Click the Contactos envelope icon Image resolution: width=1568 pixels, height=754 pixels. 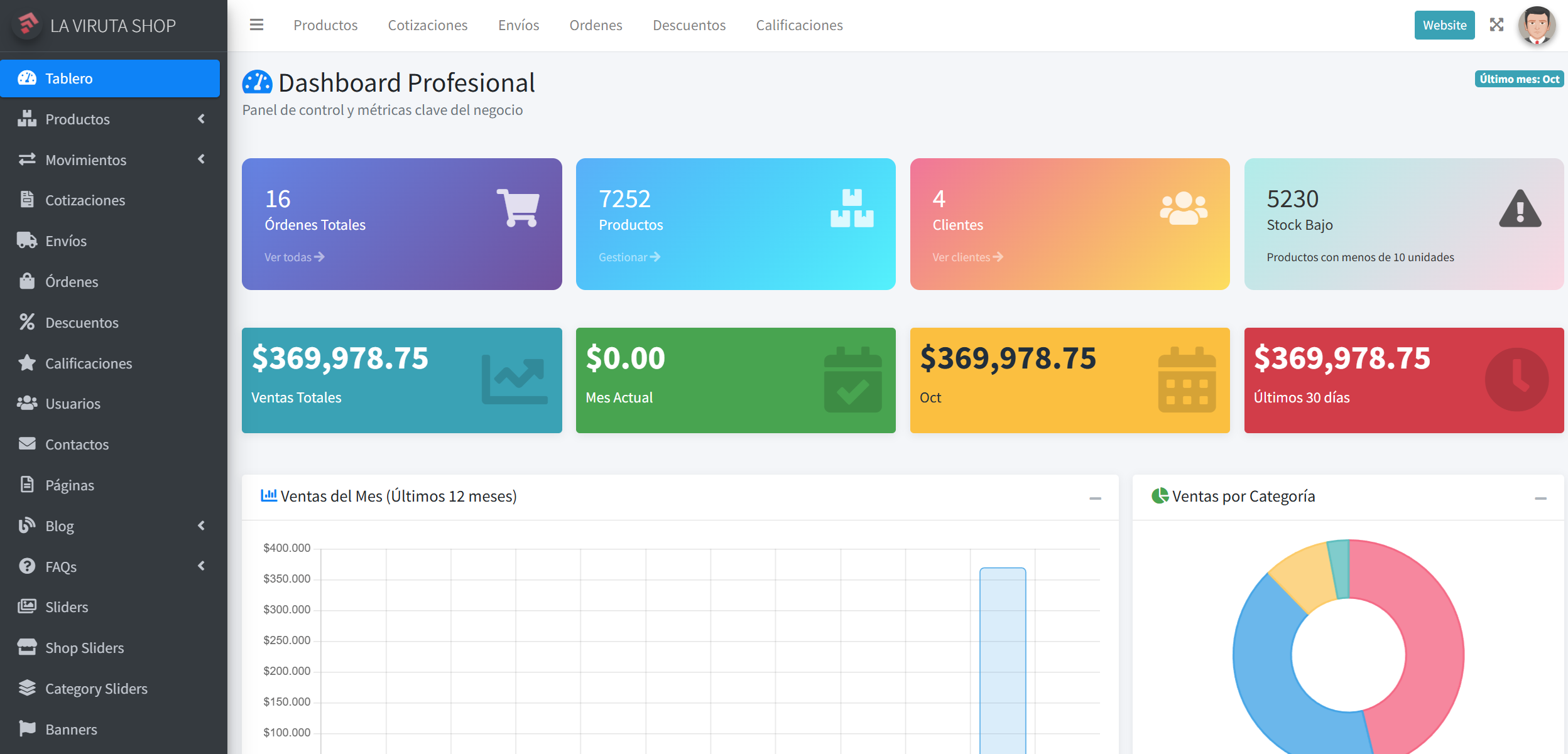[x=26, y=444]
